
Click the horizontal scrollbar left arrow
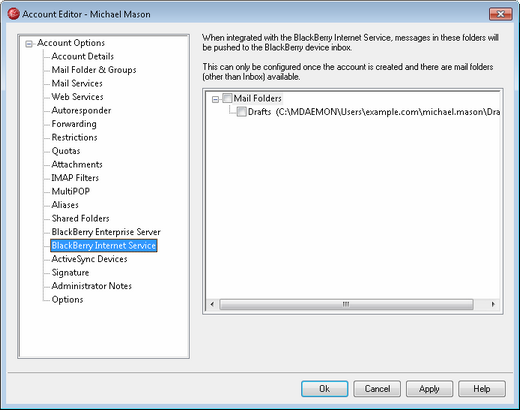coord(212,304)
